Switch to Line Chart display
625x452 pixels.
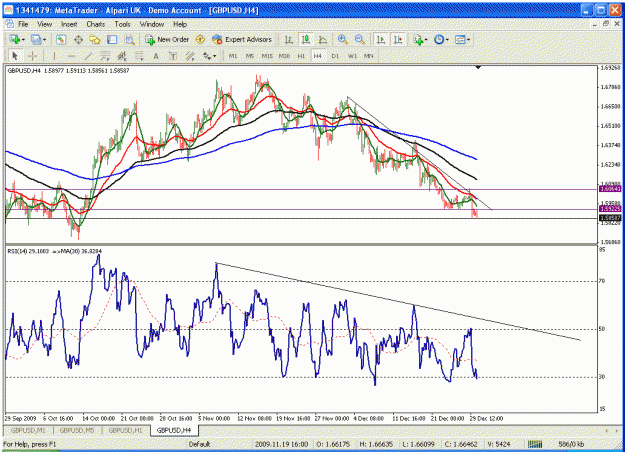(x=323, y=39)
